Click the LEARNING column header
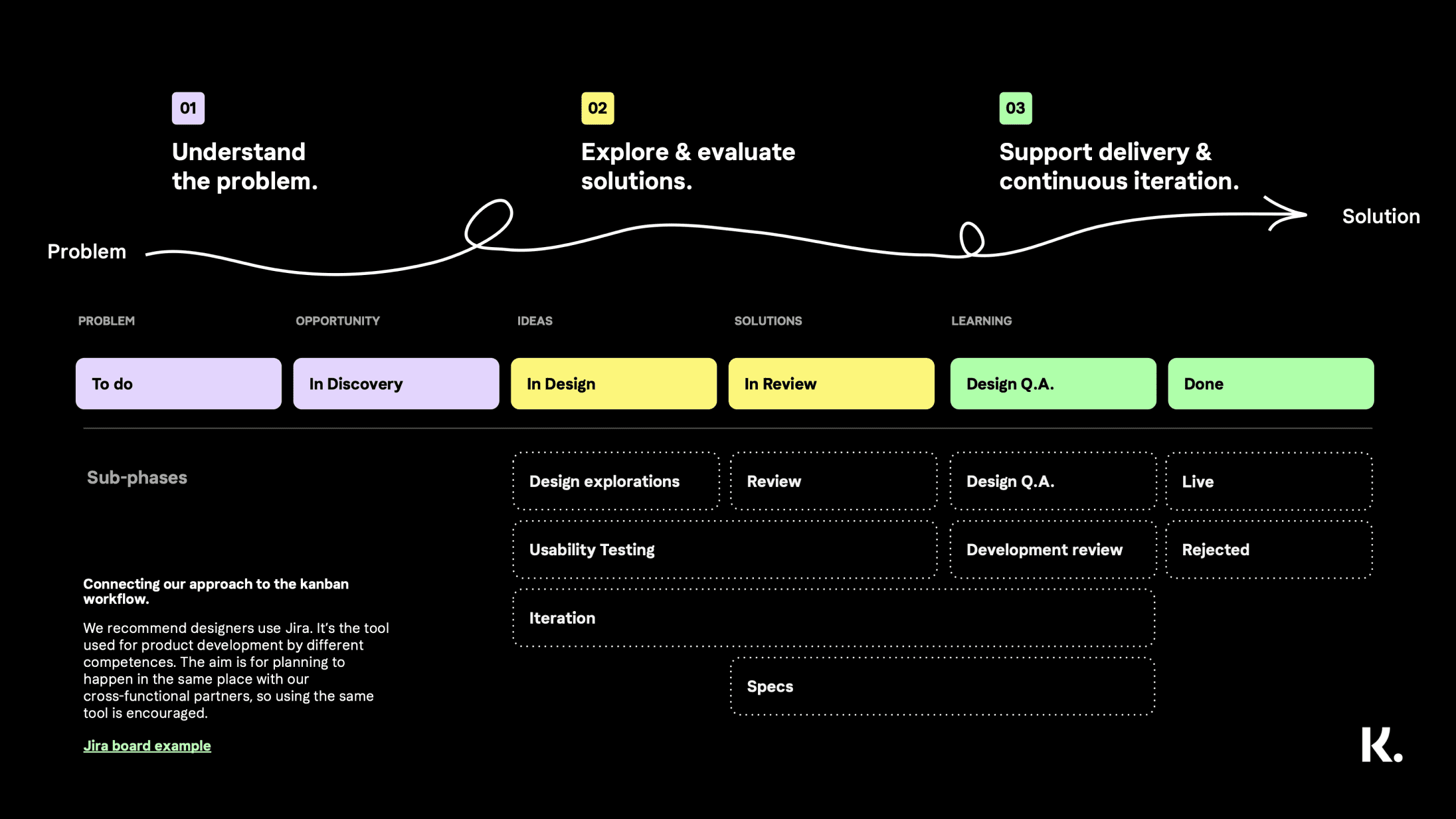 981,321
